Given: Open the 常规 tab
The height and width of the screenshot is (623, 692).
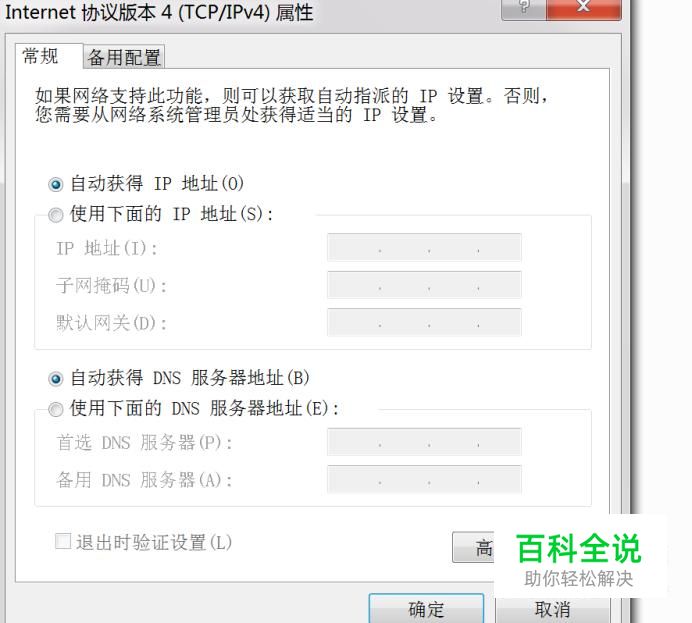Looking at the screenshot, I should [x=49, y=56].
